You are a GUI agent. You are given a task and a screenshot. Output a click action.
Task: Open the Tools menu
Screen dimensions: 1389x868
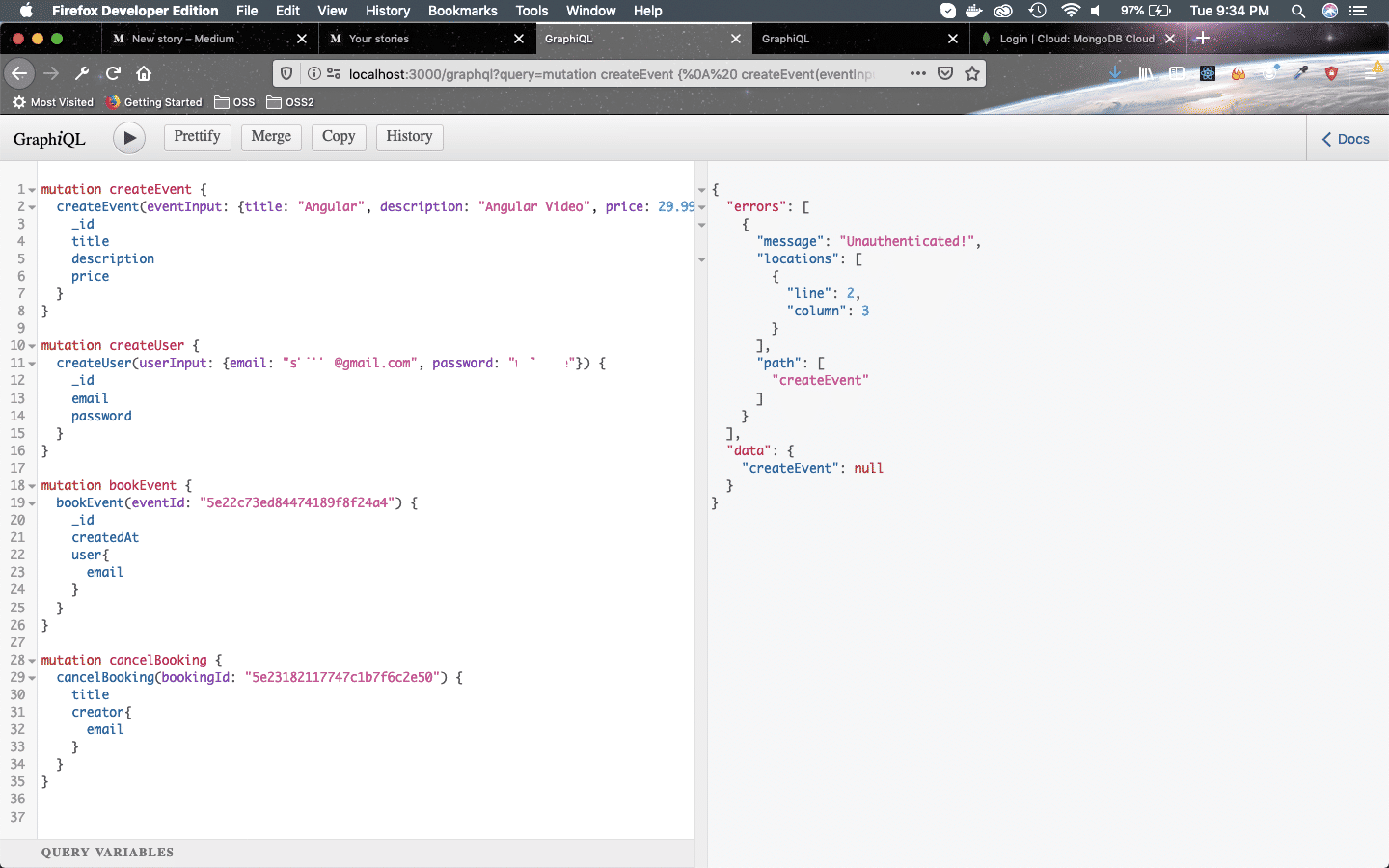(531, 11)
